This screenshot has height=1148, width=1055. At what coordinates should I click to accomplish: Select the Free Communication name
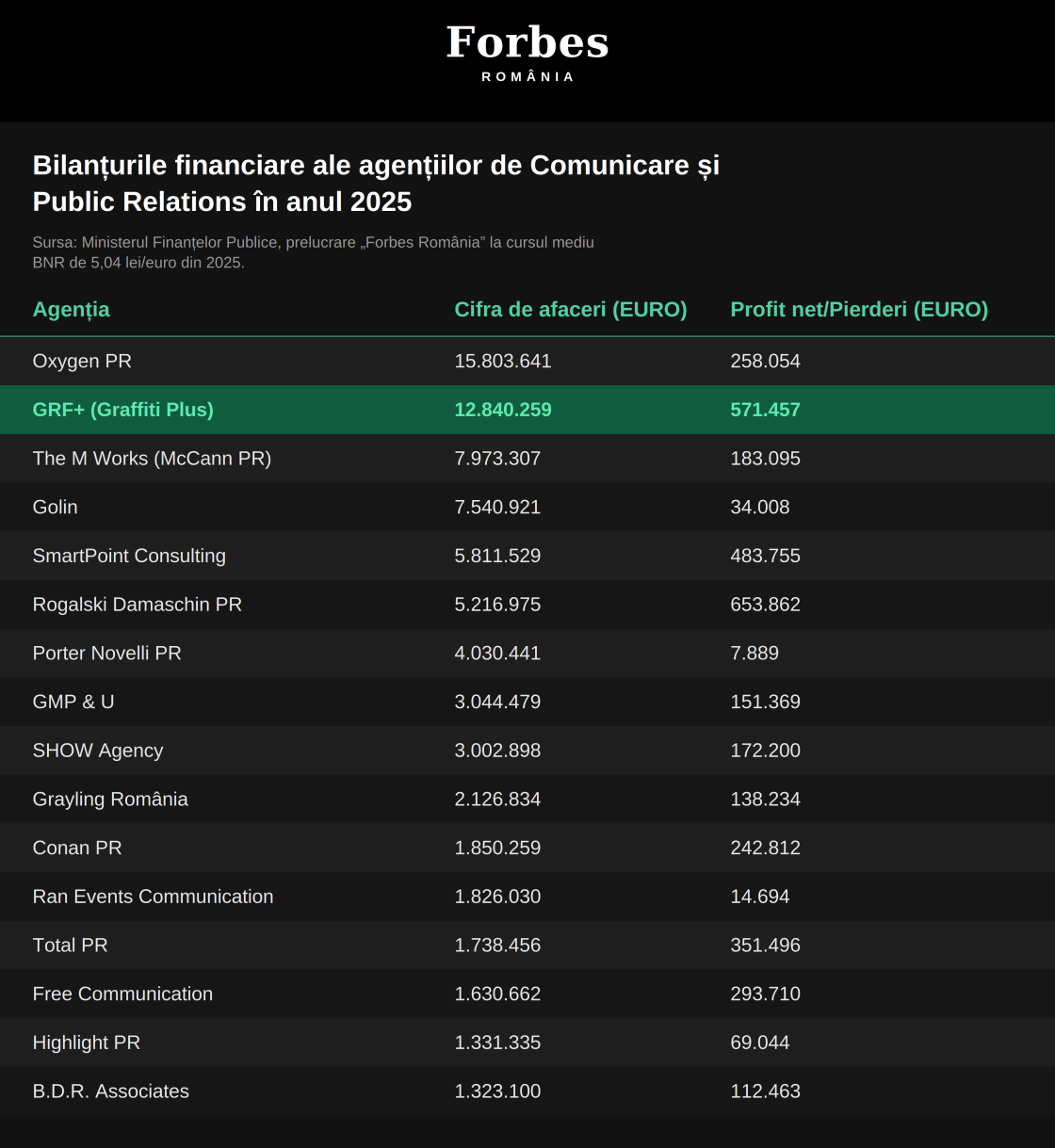tap(122, 994)
